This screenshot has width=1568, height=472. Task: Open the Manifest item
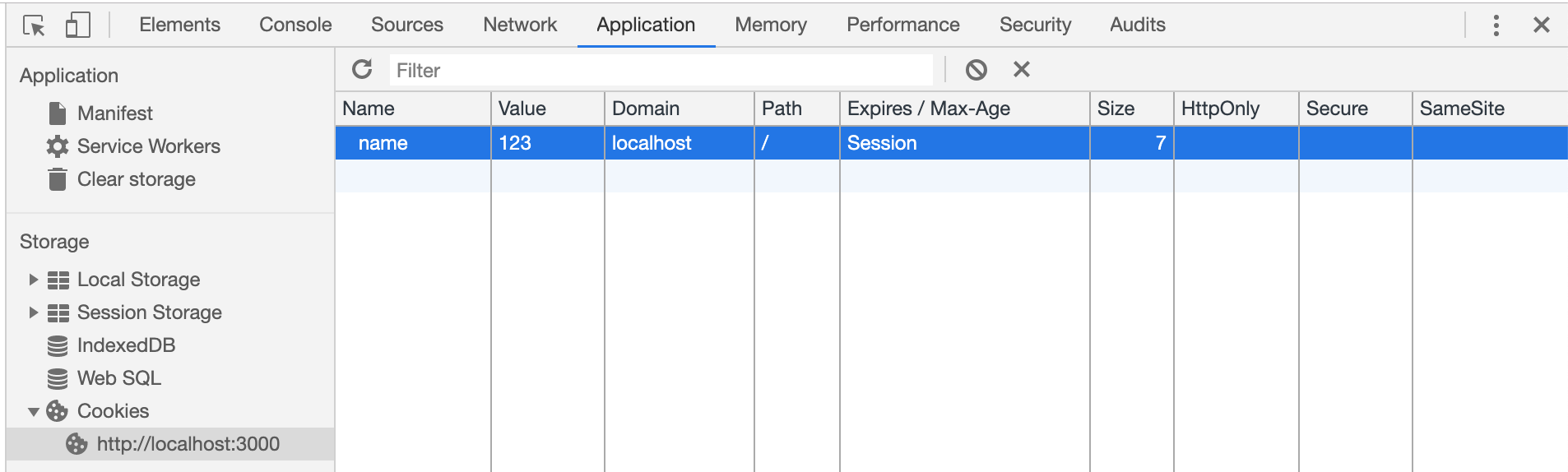(x=114, y=113)
